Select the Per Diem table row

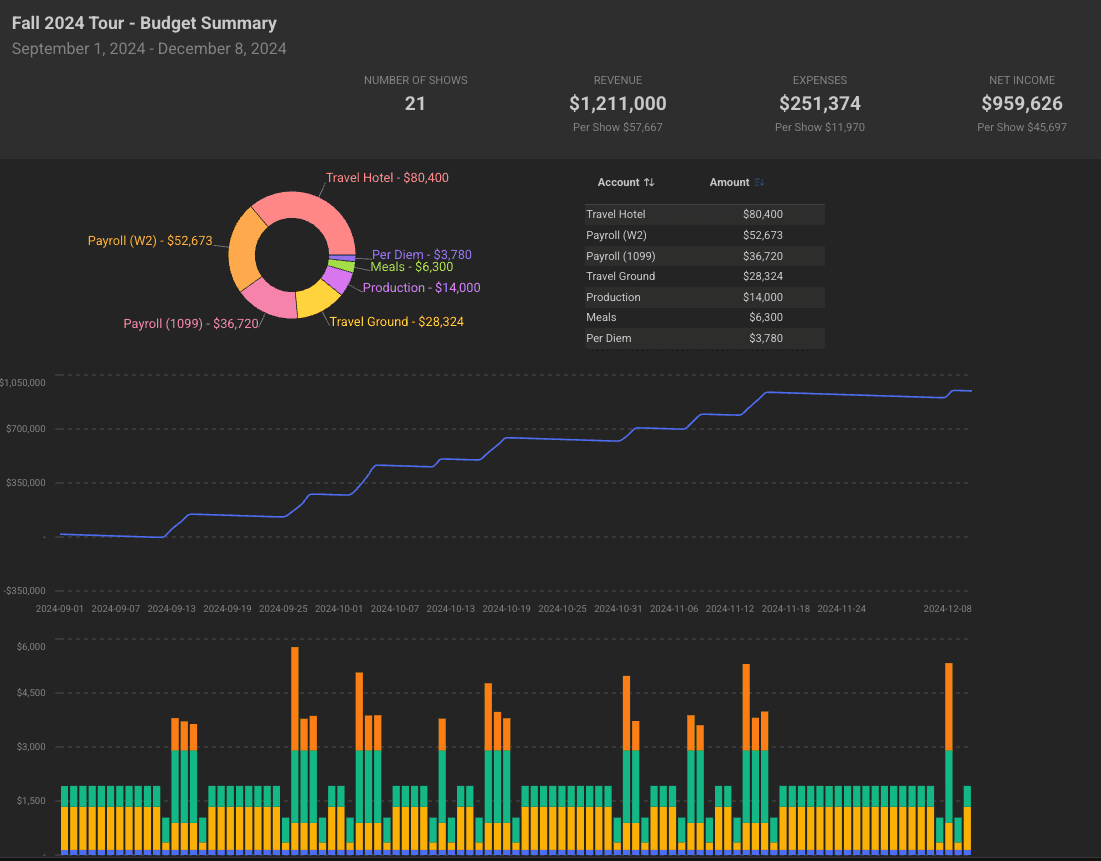pyautogui.click(x=705, y=338)
